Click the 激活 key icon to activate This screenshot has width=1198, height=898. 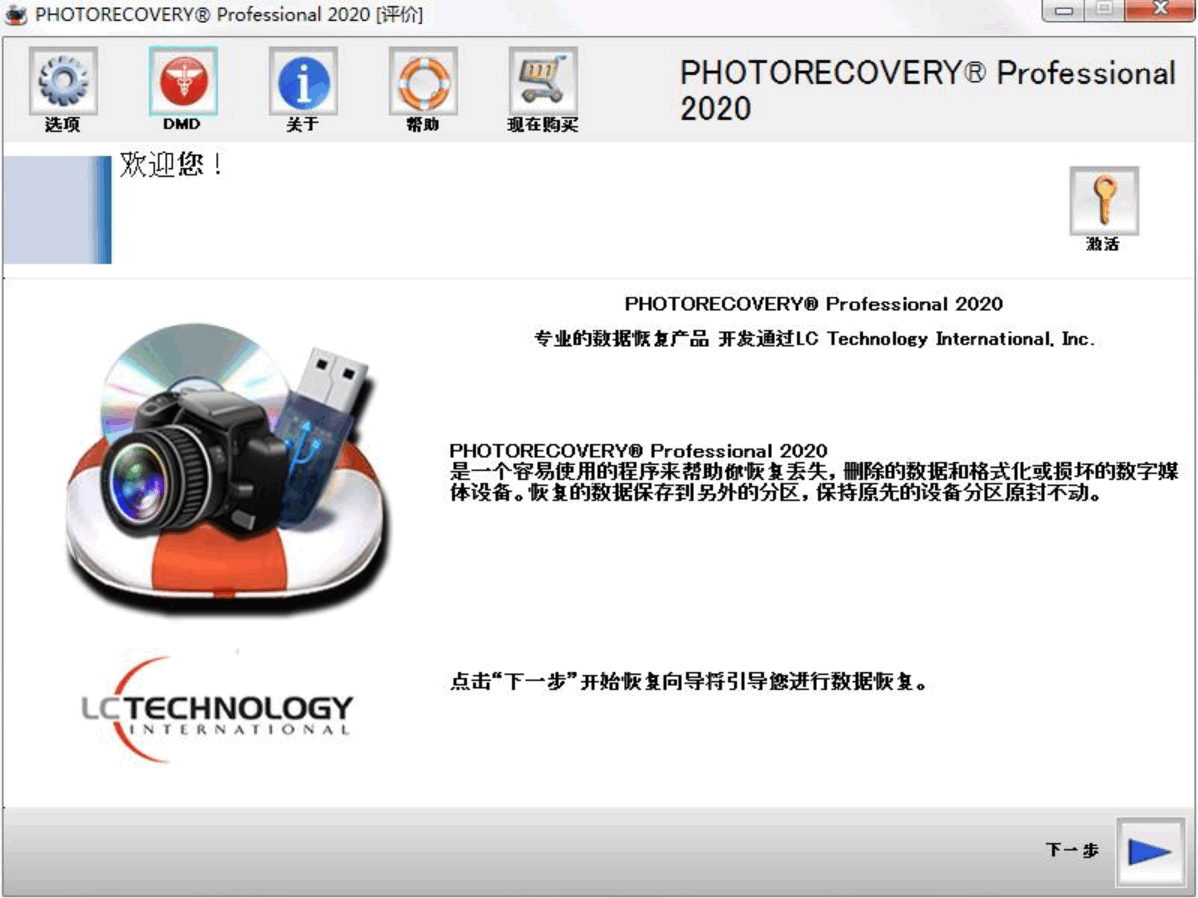(1104, 200)
